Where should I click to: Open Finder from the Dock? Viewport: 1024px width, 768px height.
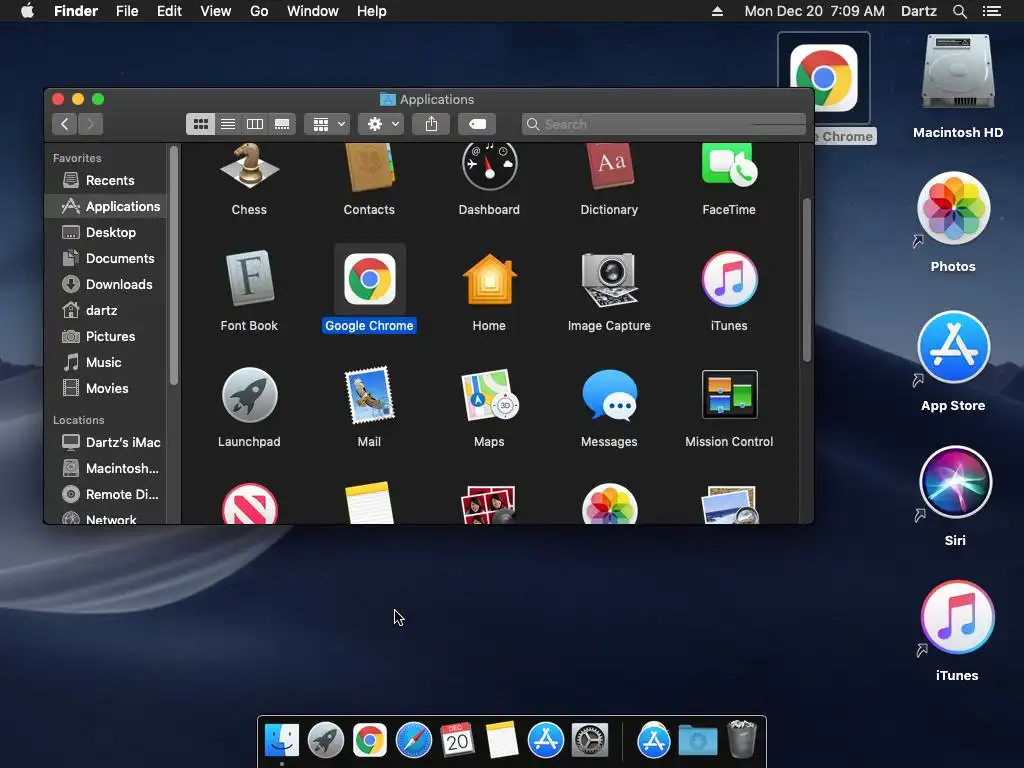[x=281, y=741]
